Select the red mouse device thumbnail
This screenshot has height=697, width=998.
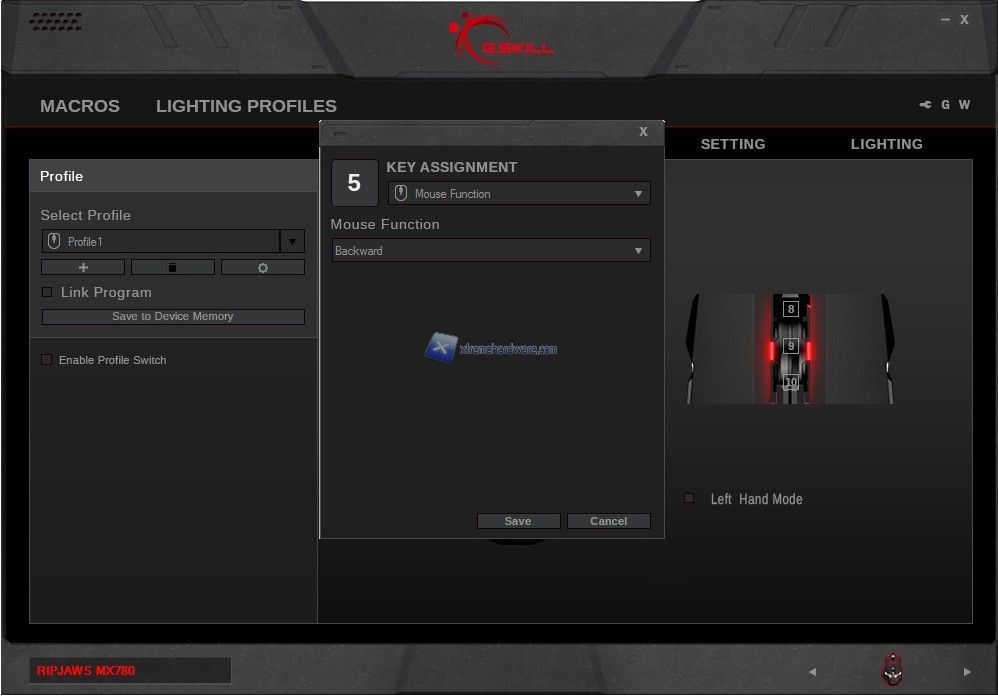[x=891, y=670]
